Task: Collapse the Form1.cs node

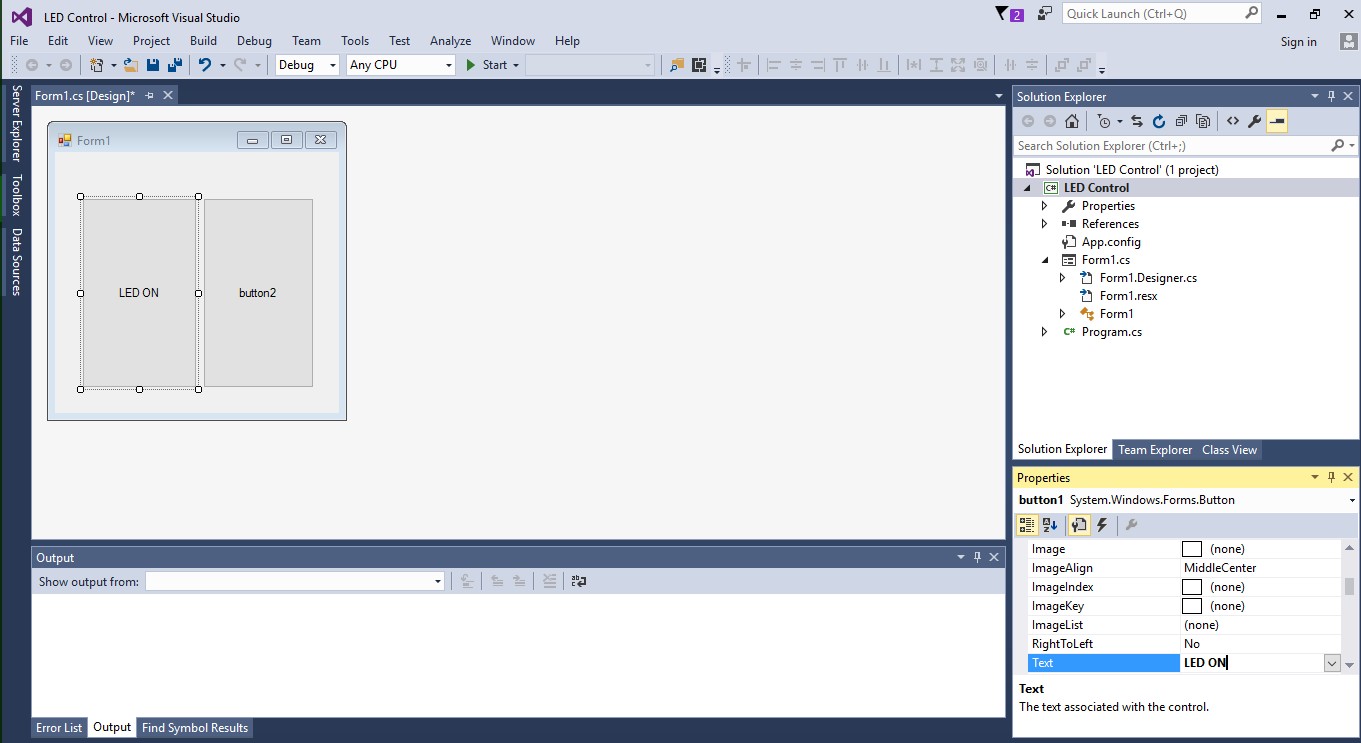Action: click(1045, 260)
